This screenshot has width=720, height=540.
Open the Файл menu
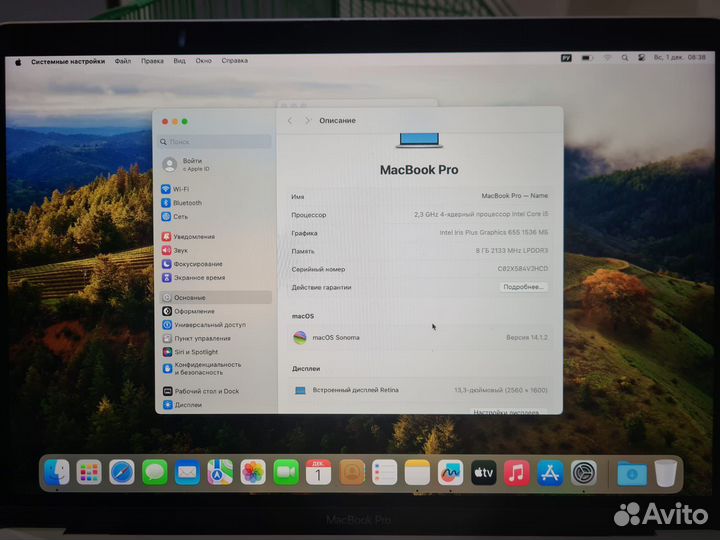123,61
